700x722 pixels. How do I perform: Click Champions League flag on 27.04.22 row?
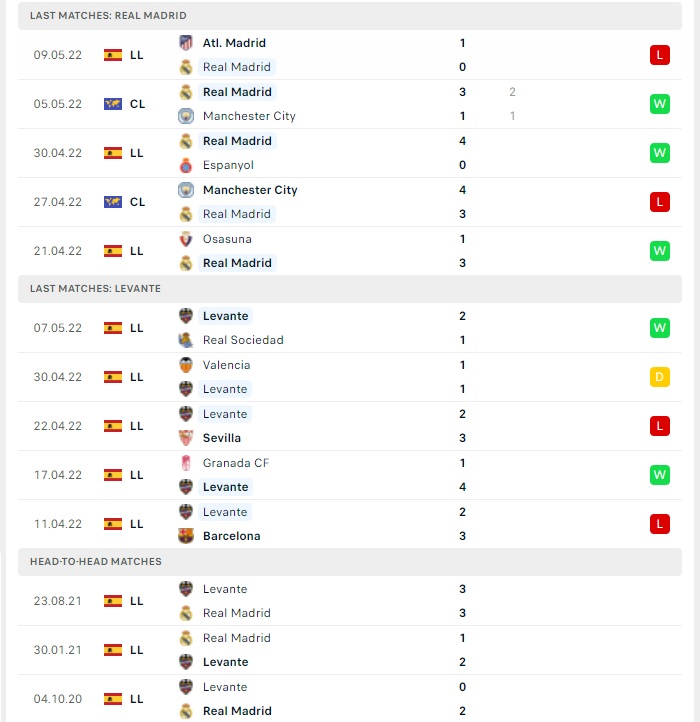point(113,202)
